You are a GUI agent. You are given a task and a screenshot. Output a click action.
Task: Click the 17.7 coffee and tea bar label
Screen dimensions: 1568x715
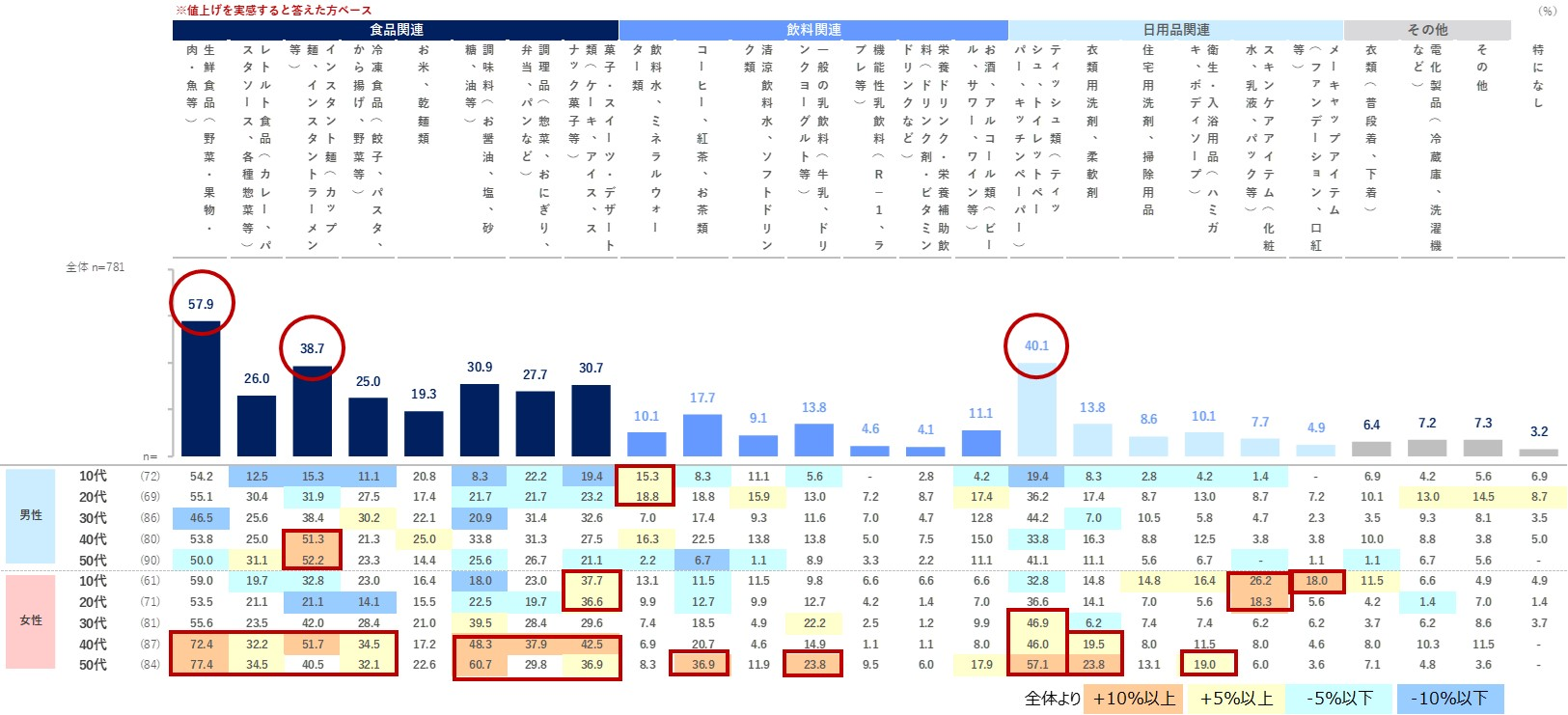[x=702, y=398]
